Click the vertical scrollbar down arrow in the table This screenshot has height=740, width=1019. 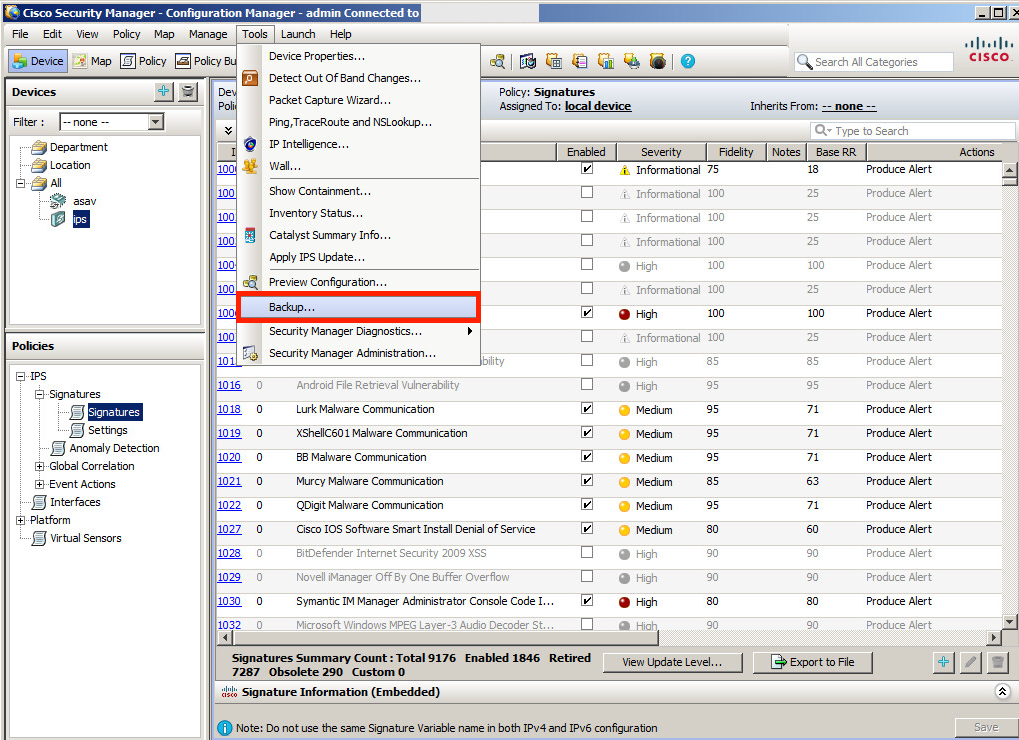(1009, 622)
